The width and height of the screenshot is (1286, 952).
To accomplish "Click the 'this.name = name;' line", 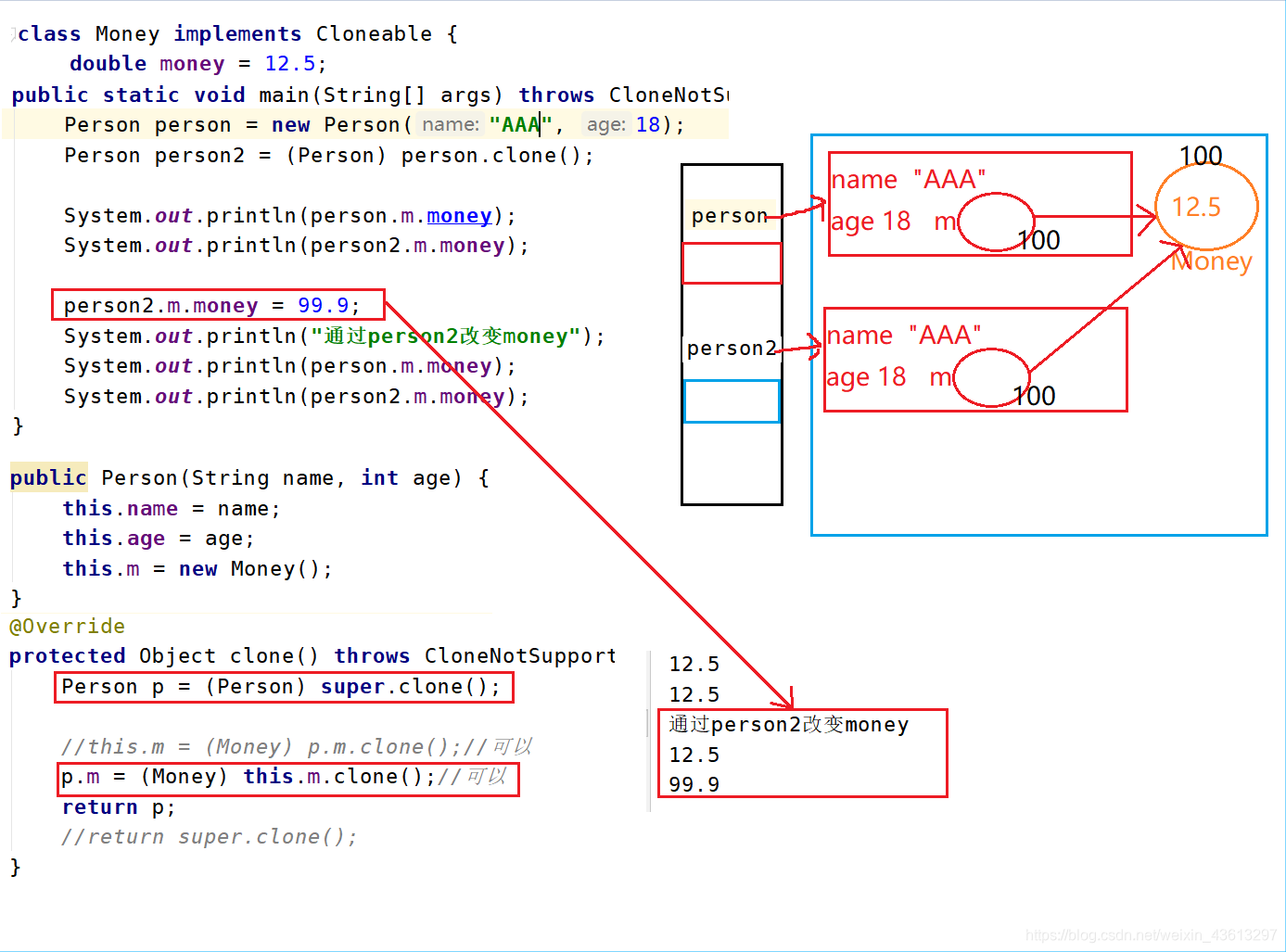I will pyautogui.click(x=172, y=509).
